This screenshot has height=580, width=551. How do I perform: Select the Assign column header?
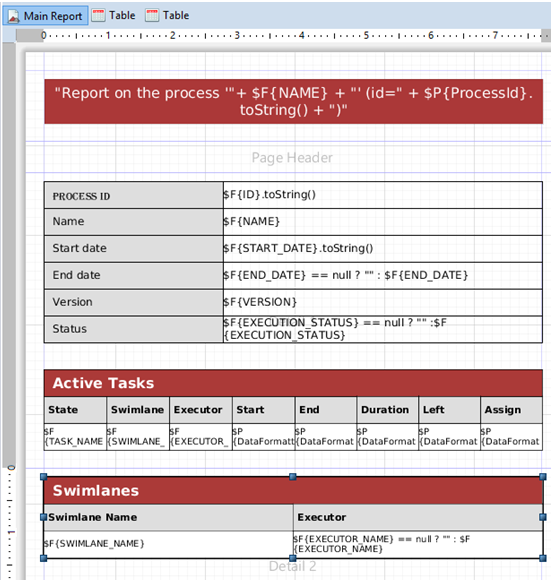pos(511,410)
